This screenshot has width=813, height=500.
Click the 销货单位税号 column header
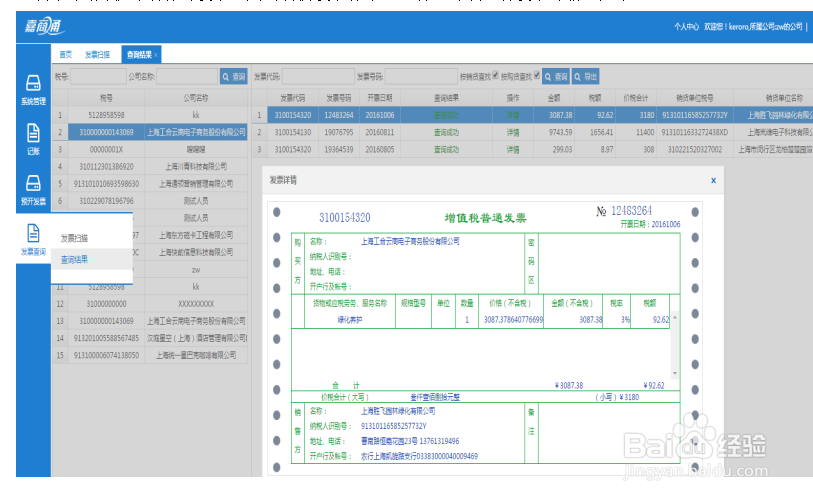coord(695,98)
